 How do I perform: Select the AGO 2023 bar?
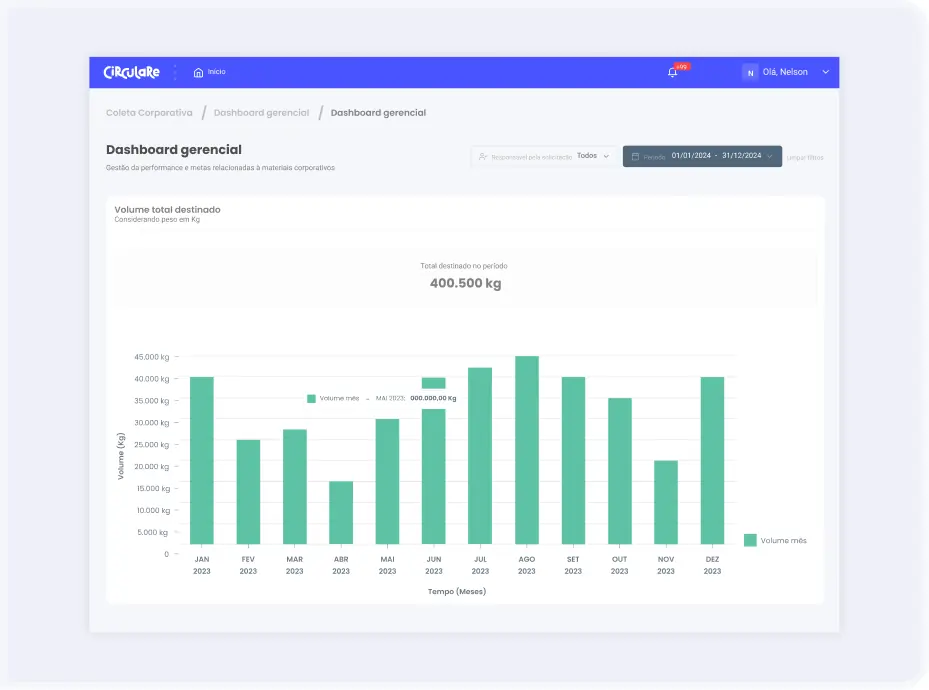point(527,450)
